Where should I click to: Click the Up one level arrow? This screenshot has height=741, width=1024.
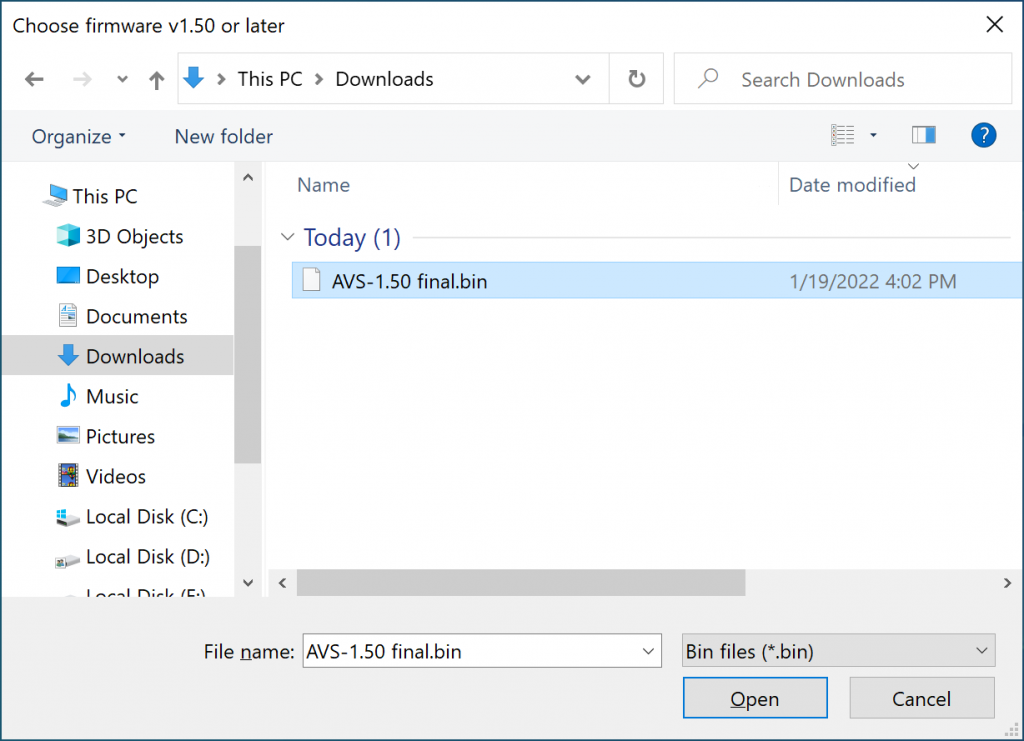tap(156, 80)
